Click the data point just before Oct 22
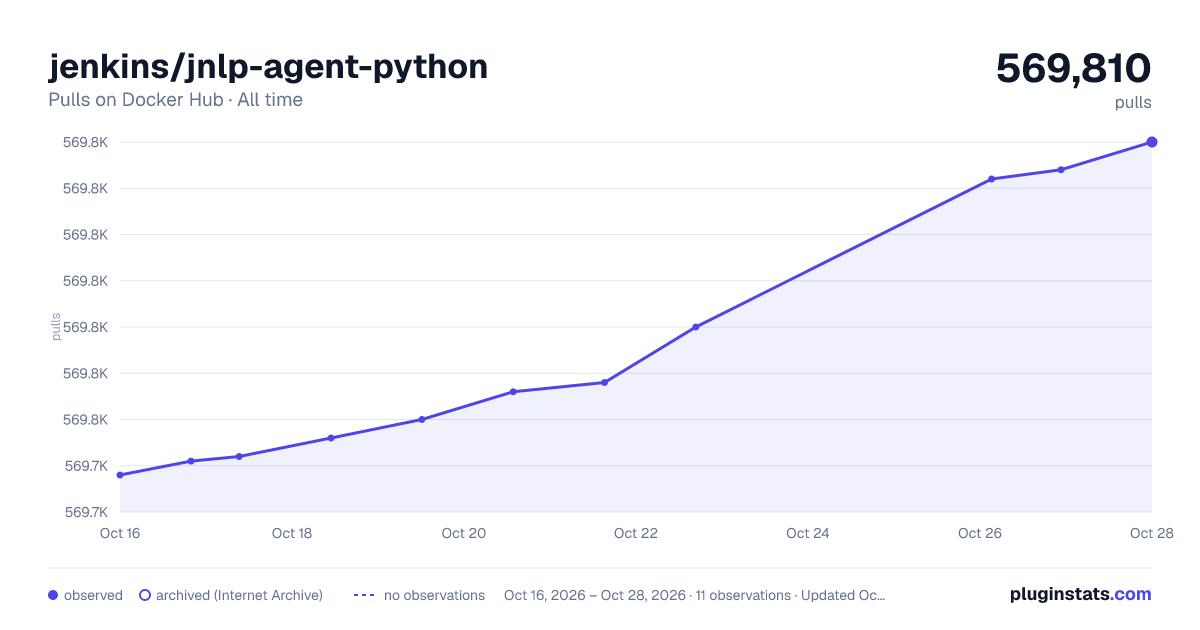The image size is (1200, 630). [x=604, y=382]
